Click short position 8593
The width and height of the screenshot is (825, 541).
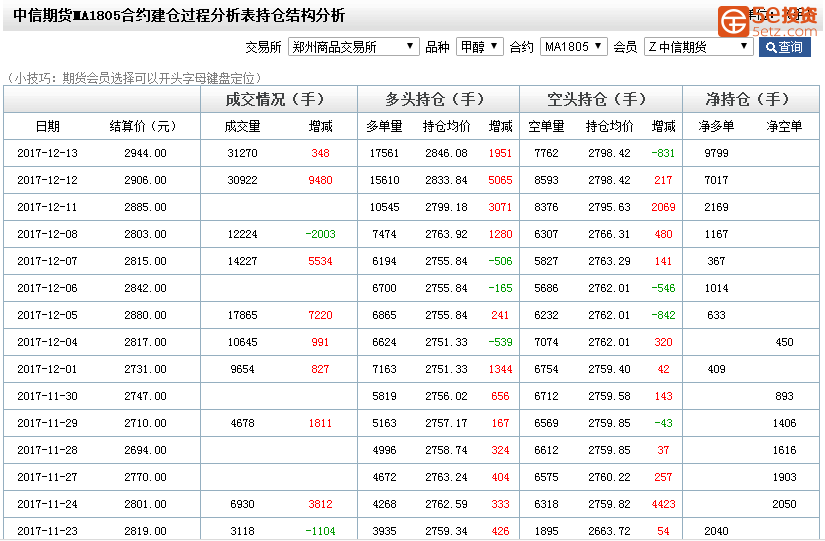click(546, 180)
